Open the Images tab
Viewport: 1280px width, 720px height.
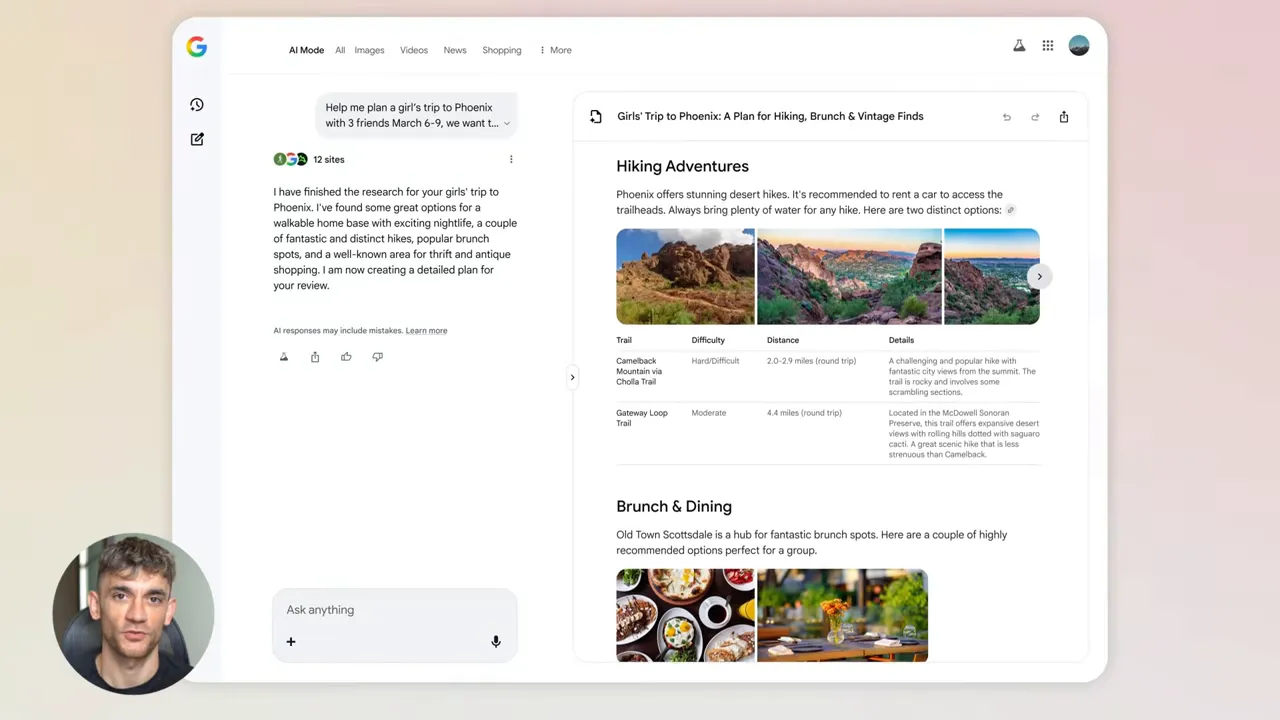tap(369, 50)
